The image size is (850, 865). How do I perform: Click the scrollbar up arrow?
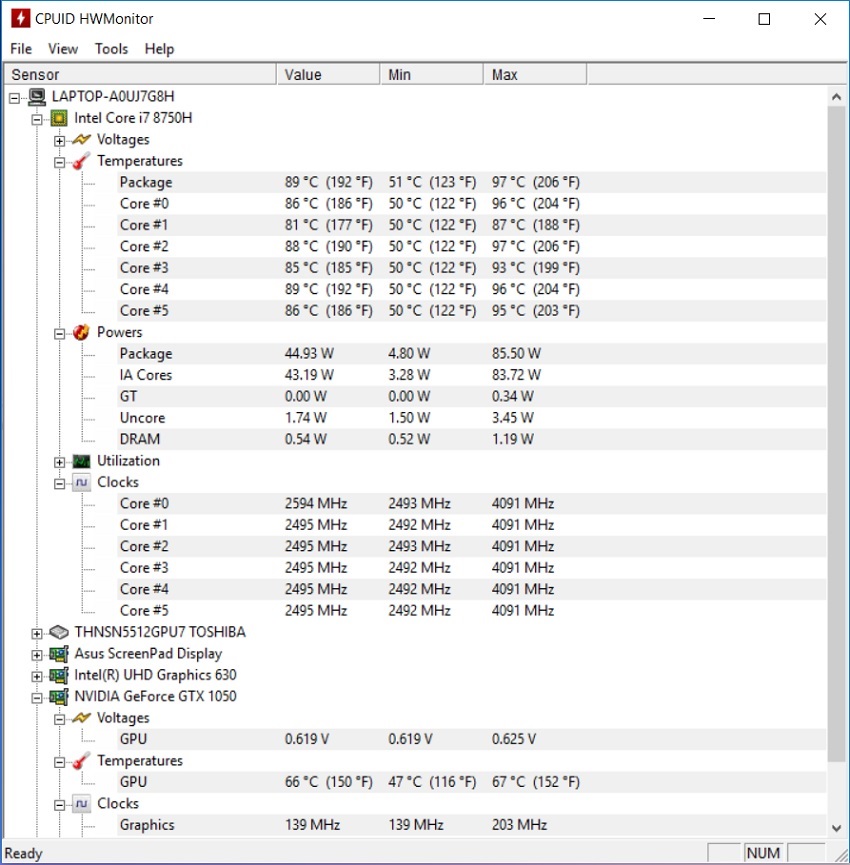836,97
